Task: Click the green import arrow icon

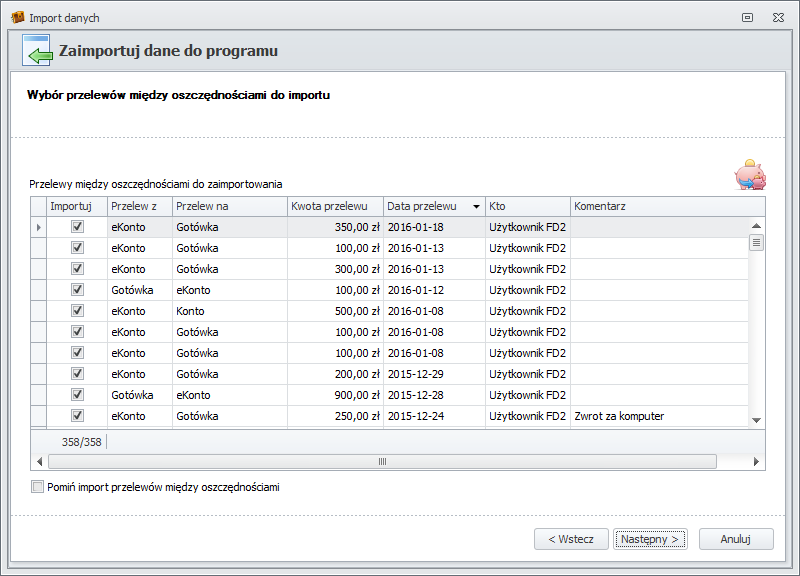Action: (37, 51)
